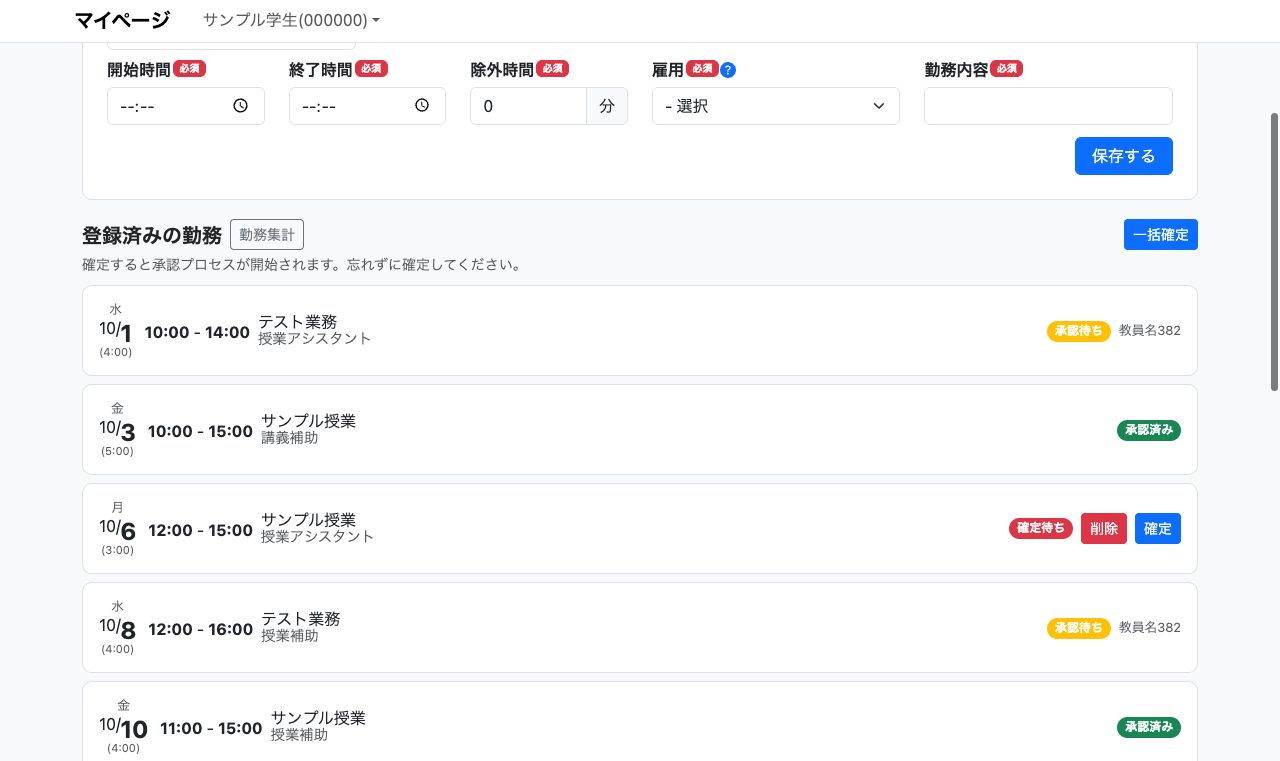The height and width of the screenshot is (761, 1280).
Task: Click the 一括確定 button
Action: pyautogui.click(x=1160, y=235)
